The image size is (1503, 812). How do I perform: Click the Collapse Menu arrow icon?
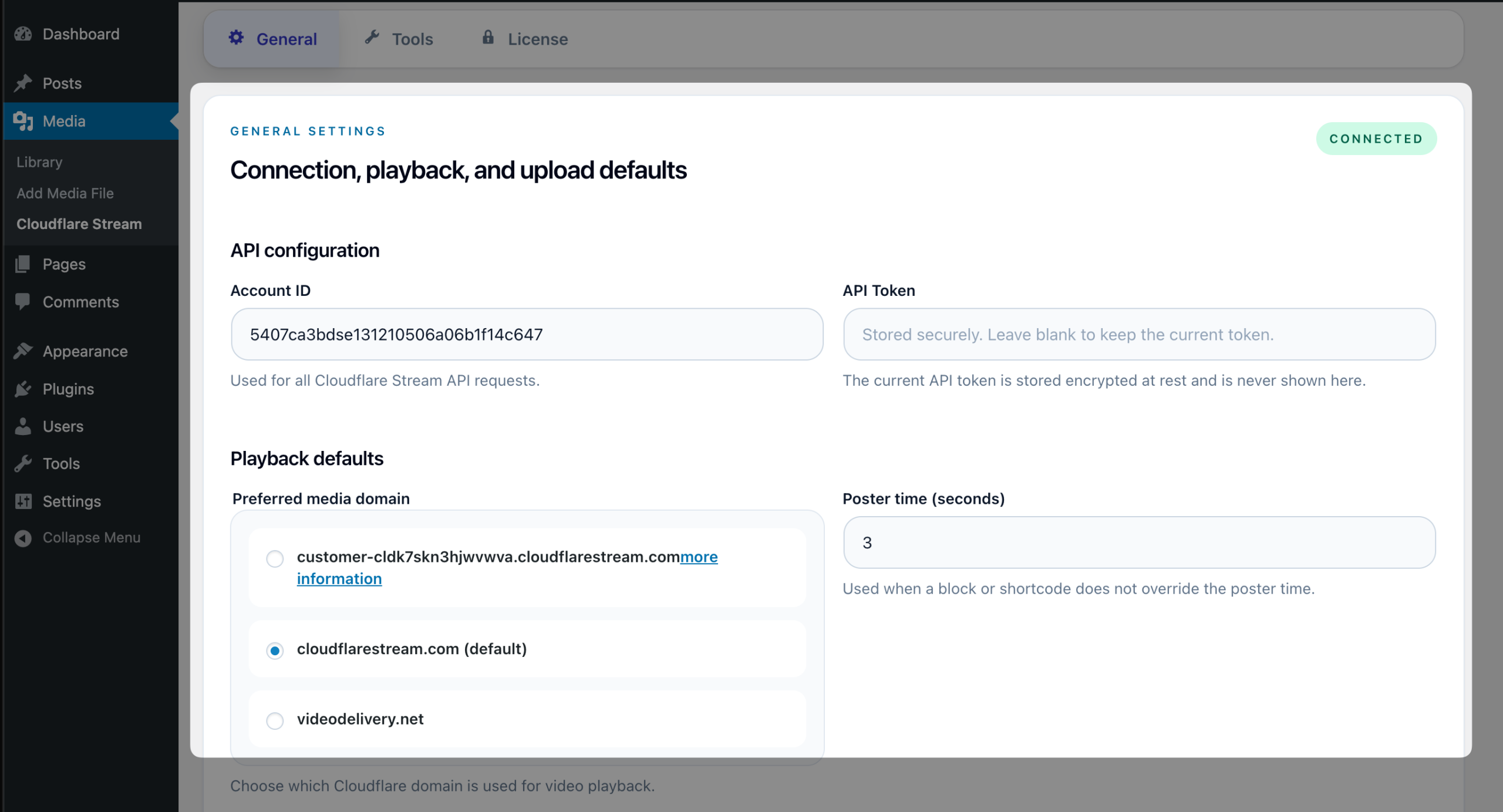[23, 538]
